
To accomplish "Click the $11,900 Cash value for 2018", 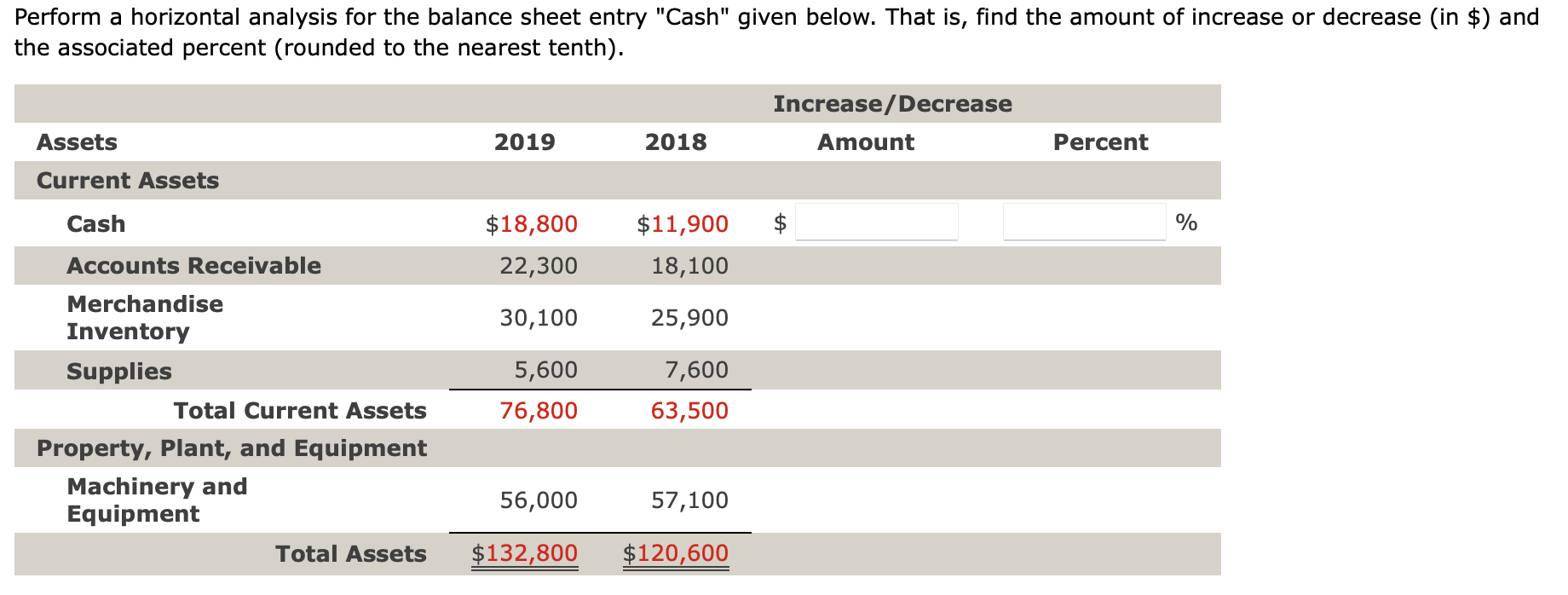I will pyautogui.click(x=681, y=223).
